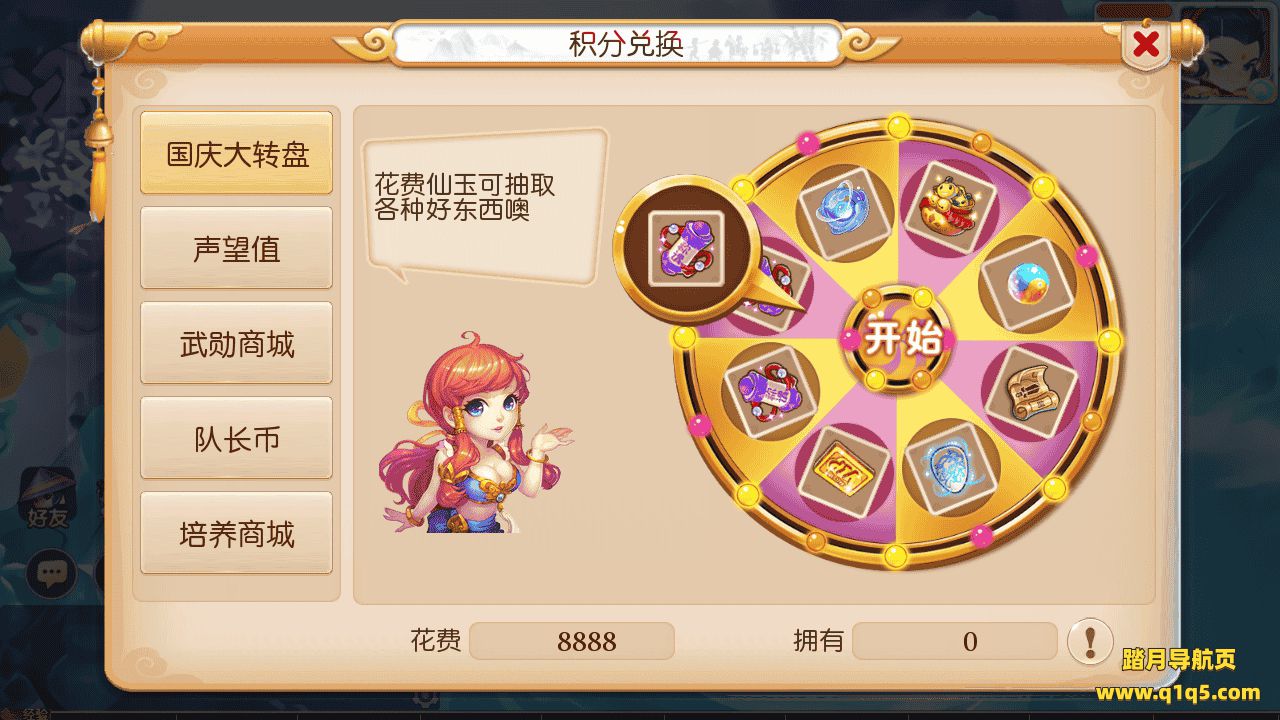Screen dimensions: 1280x720
Task: Select the 国庆大转盘 tab
Action: (x=236, y=154)
